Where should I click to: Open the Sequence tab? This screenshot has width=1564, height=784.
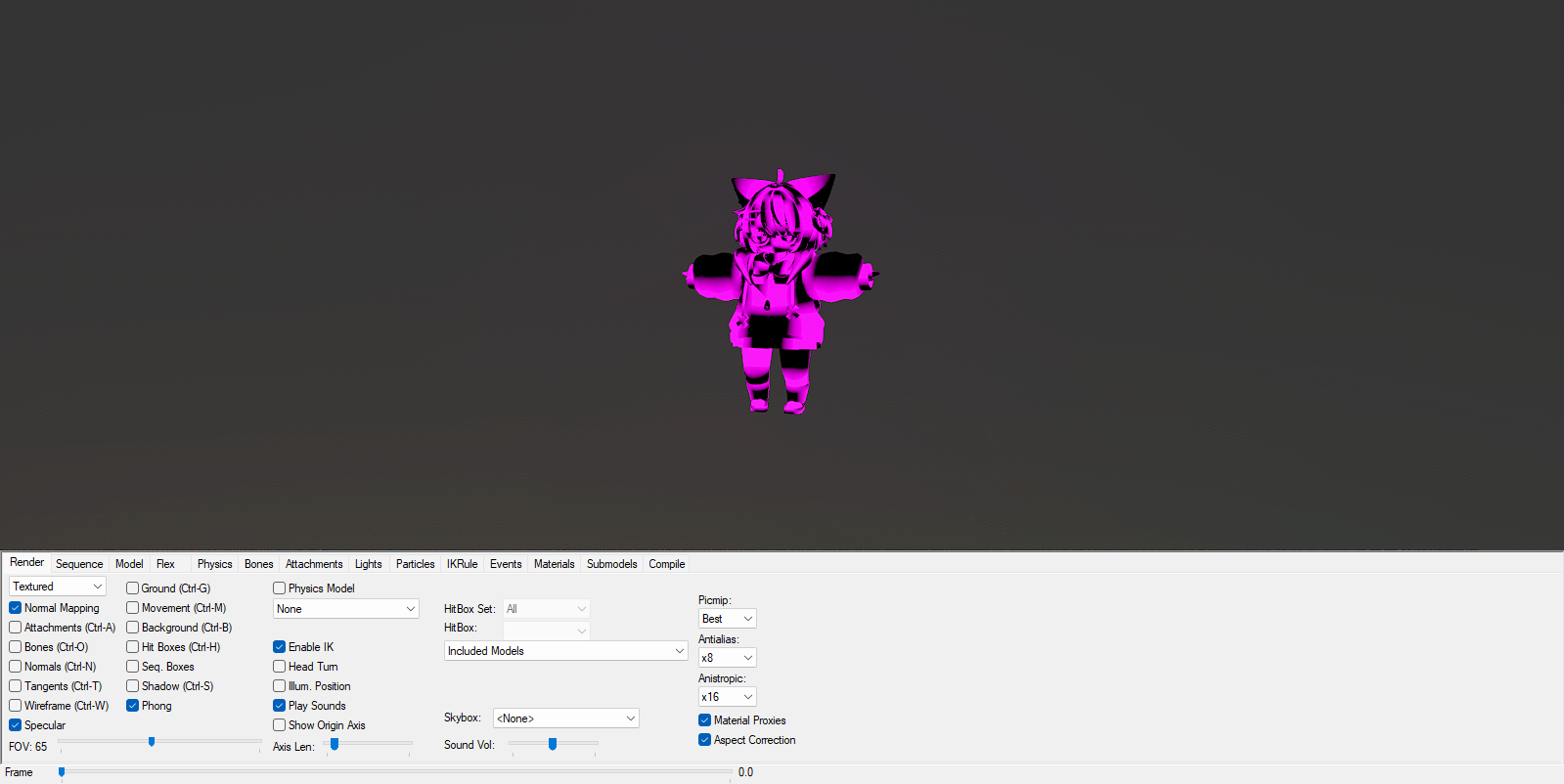[x=79, y=564]
